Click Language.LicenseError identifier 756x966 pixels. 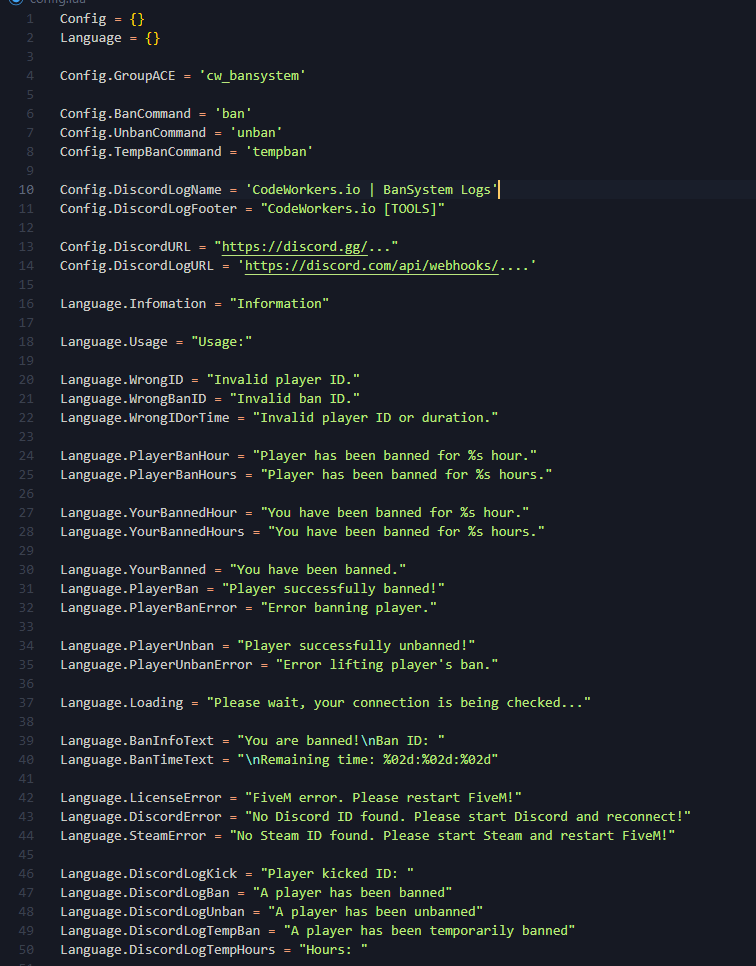coord(140,798)
